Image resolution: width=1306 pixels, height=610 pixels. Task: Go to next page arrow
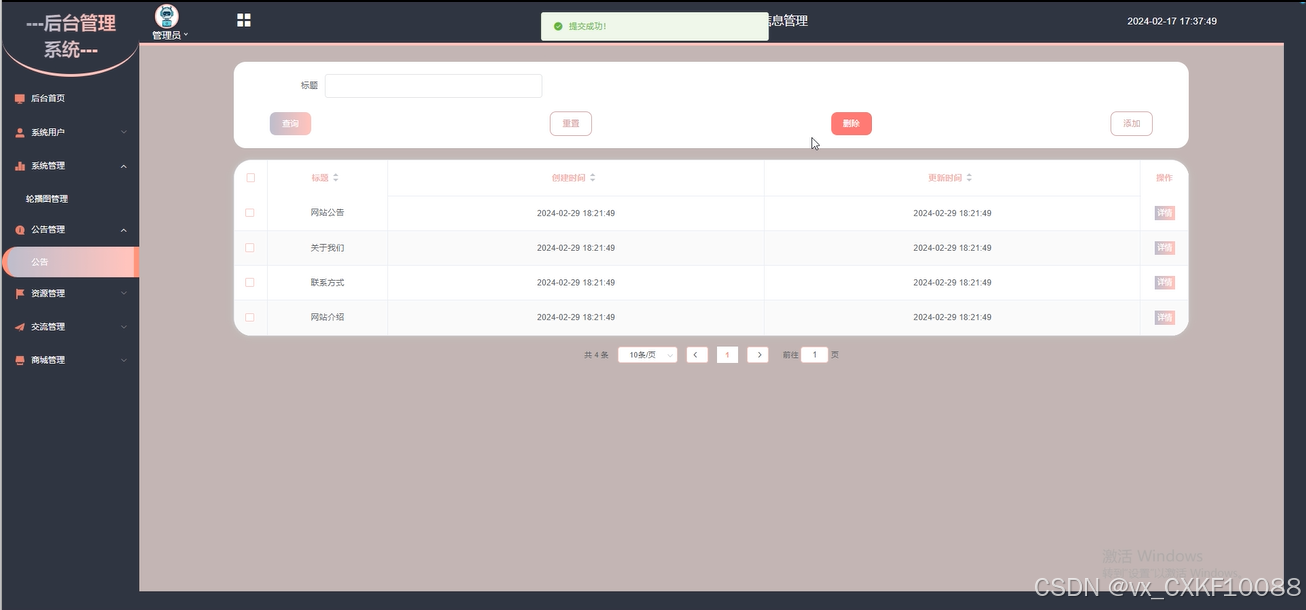click(x=758, y=355)
